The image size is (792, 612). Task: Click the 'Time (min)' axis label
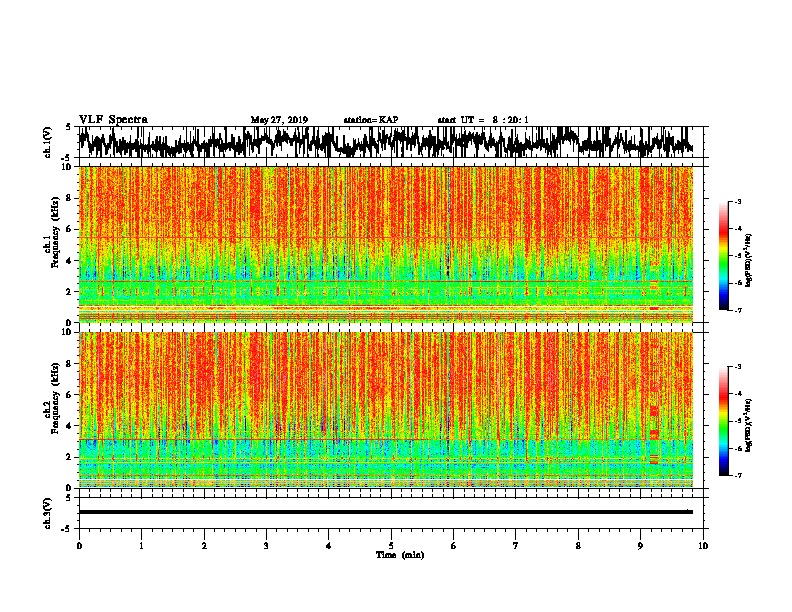[x=400, y=555]
